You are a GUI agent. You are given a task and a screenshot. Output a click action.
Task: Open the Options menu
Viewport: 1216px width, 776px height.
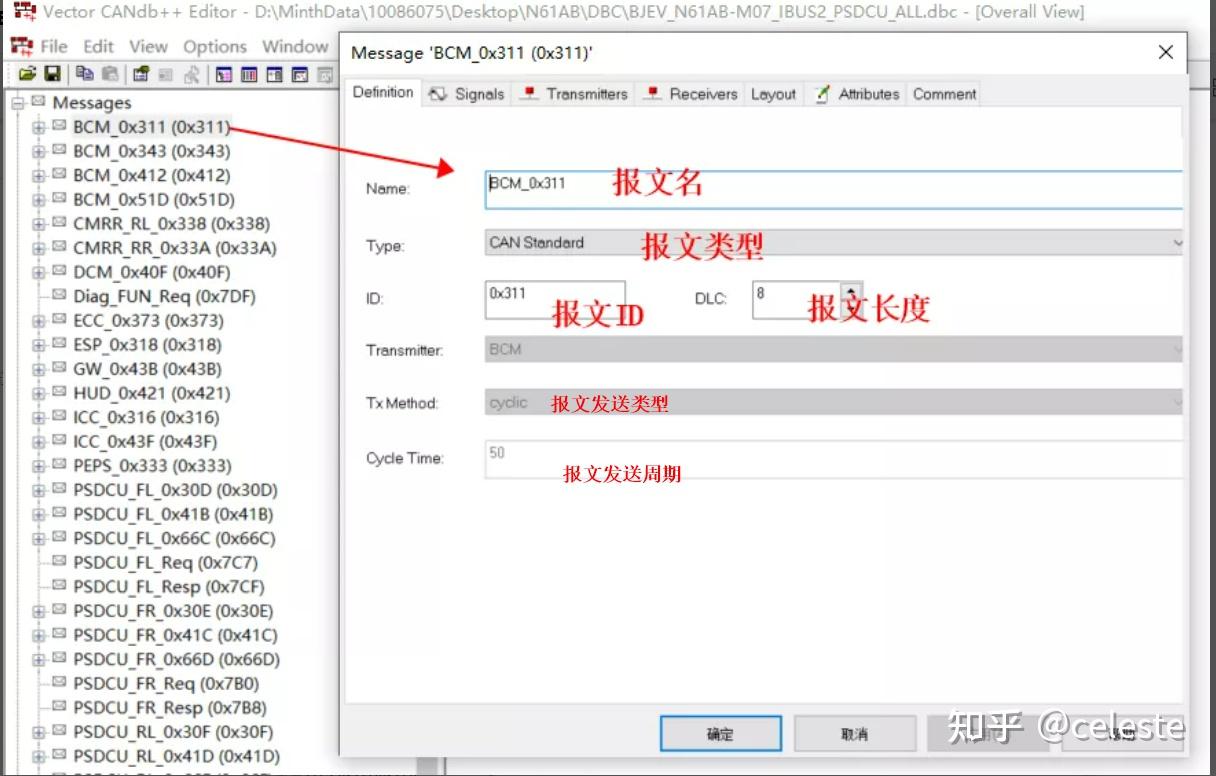tap(215, 46)
